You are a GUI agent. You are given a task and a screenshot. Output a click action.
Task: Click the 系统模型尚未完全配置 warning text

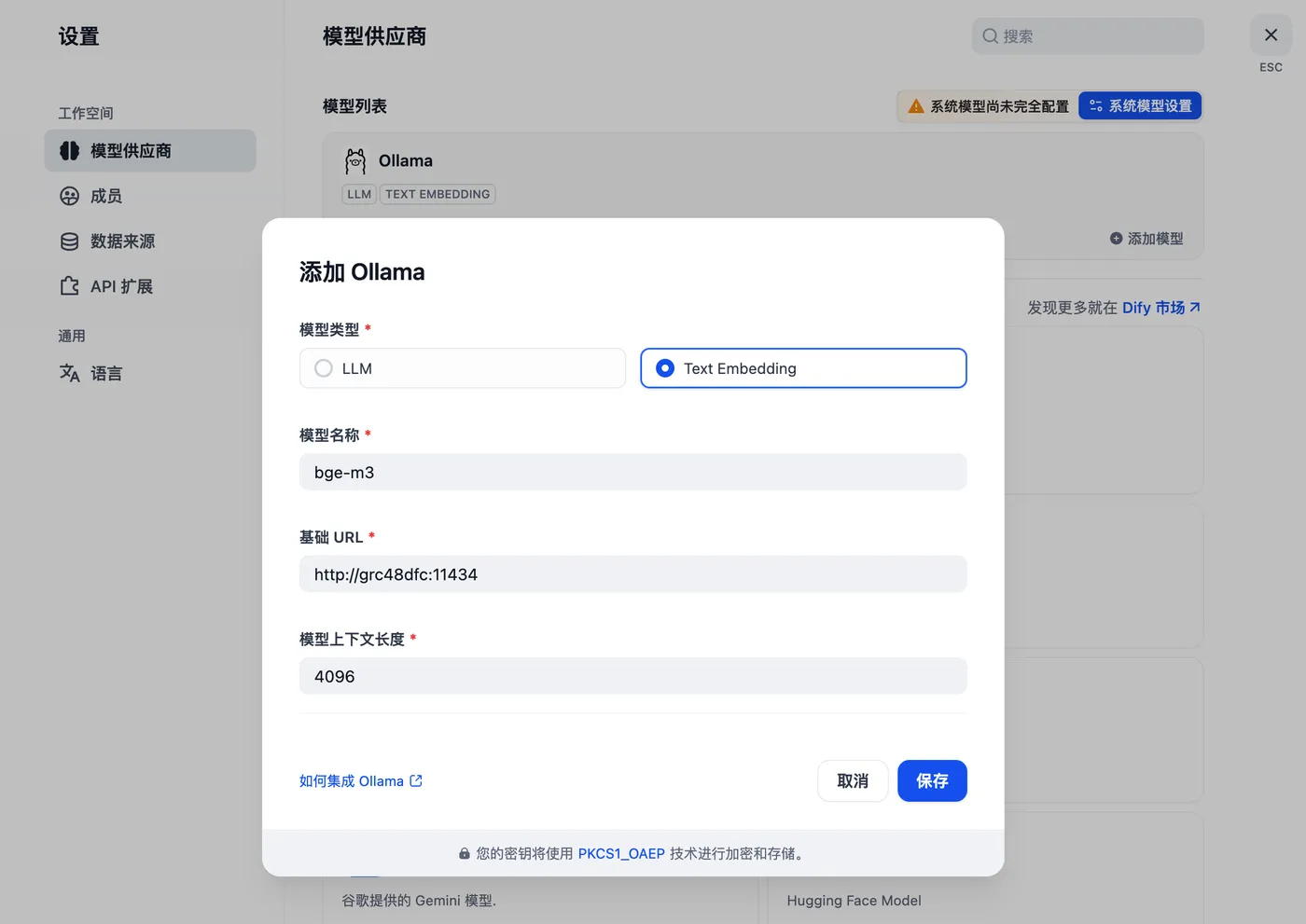pyautogui.click(x=999, y=106)
